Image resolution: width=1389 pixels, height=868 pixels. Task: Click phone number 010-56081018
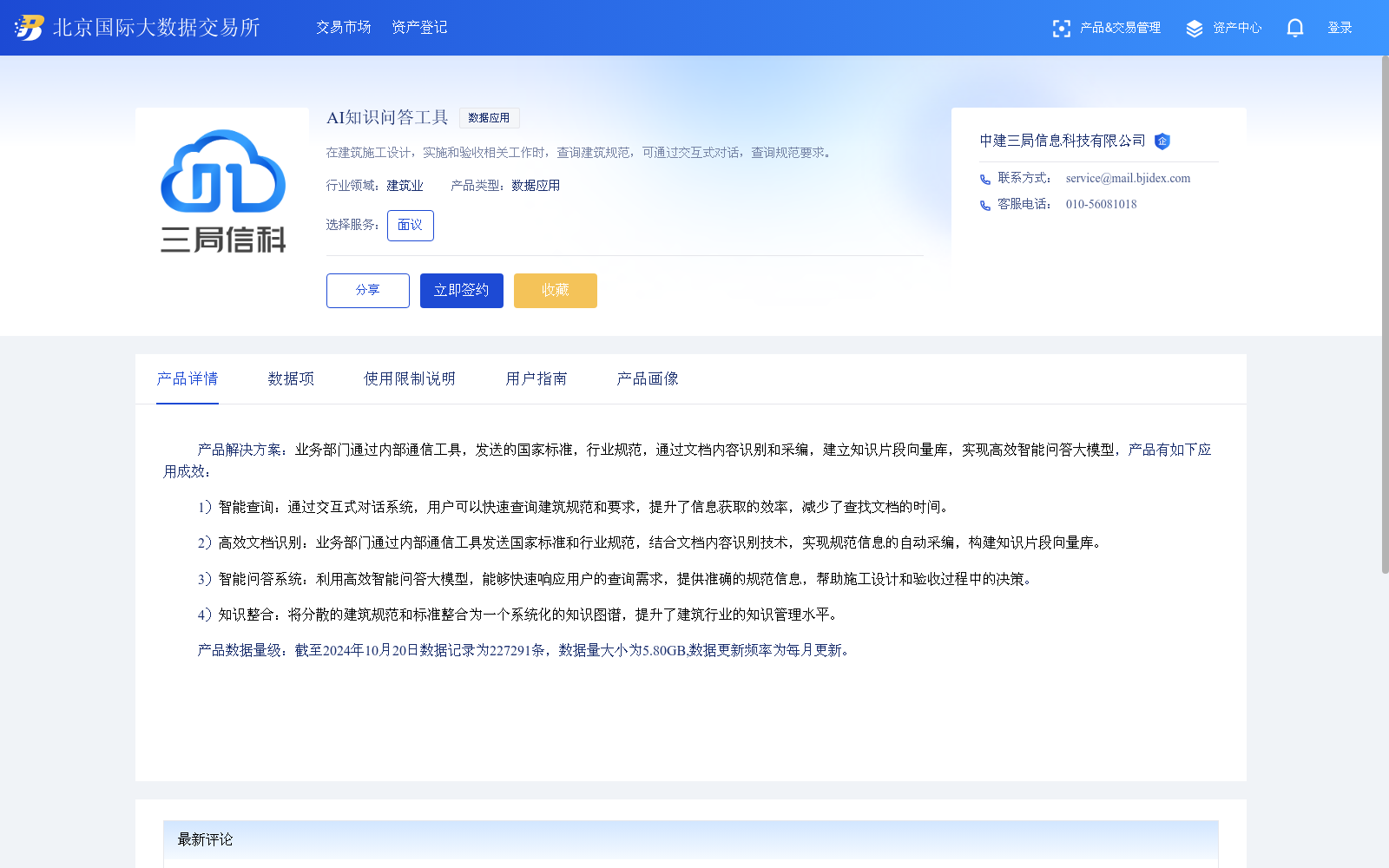coord(1101,205)
